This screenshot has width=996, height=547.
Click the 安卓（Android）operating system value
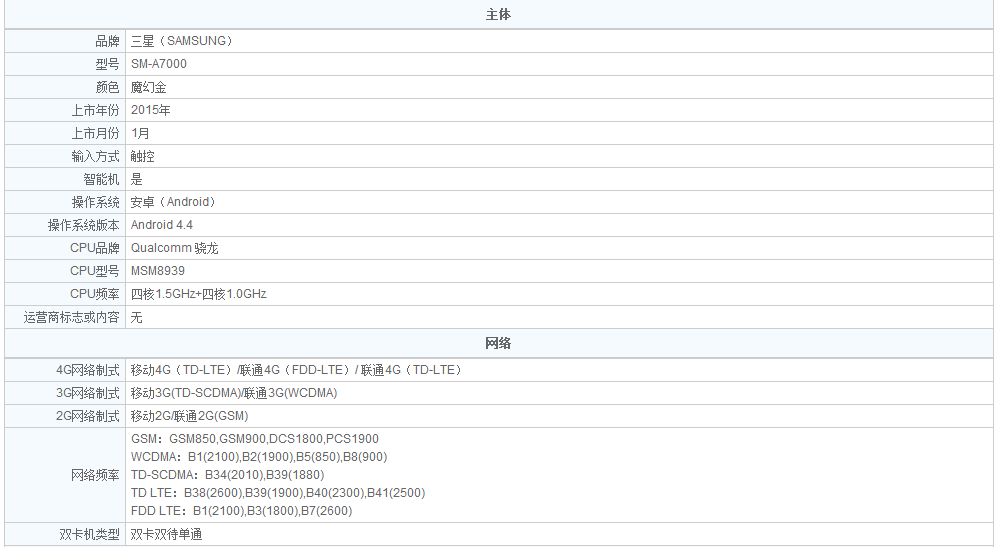(x=174, y=202)
